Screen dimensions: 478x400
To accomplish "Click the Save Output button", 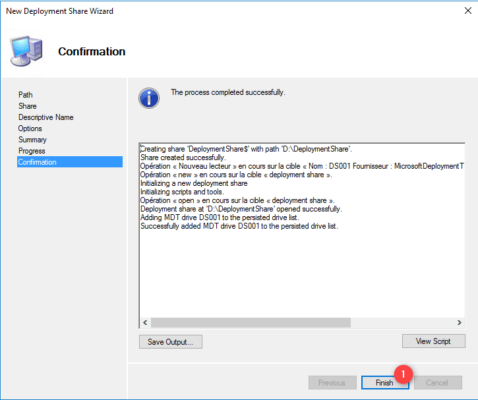I will 171,342.
